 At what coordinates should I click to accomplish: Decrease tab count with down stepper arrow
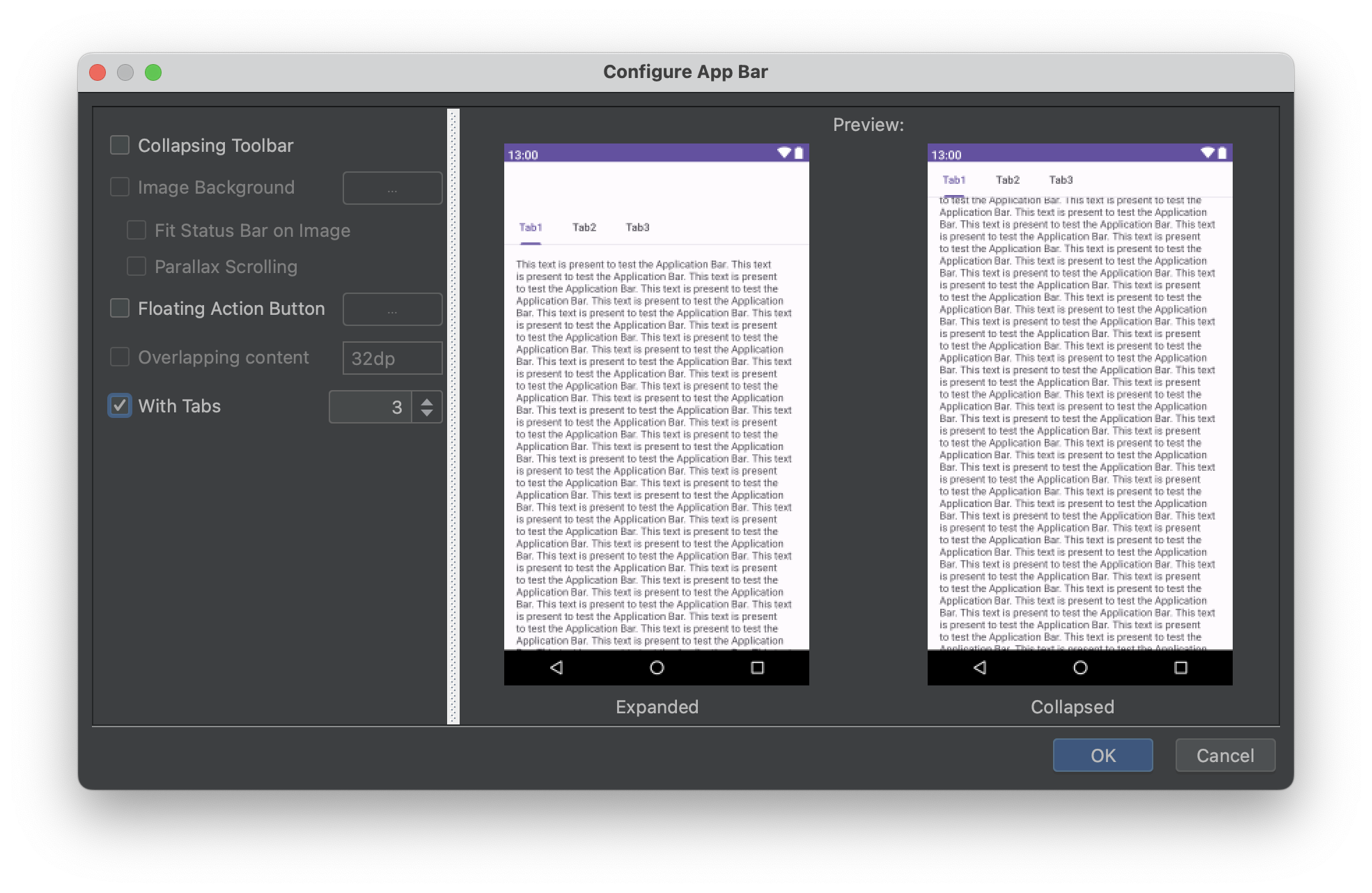(427, 413)
